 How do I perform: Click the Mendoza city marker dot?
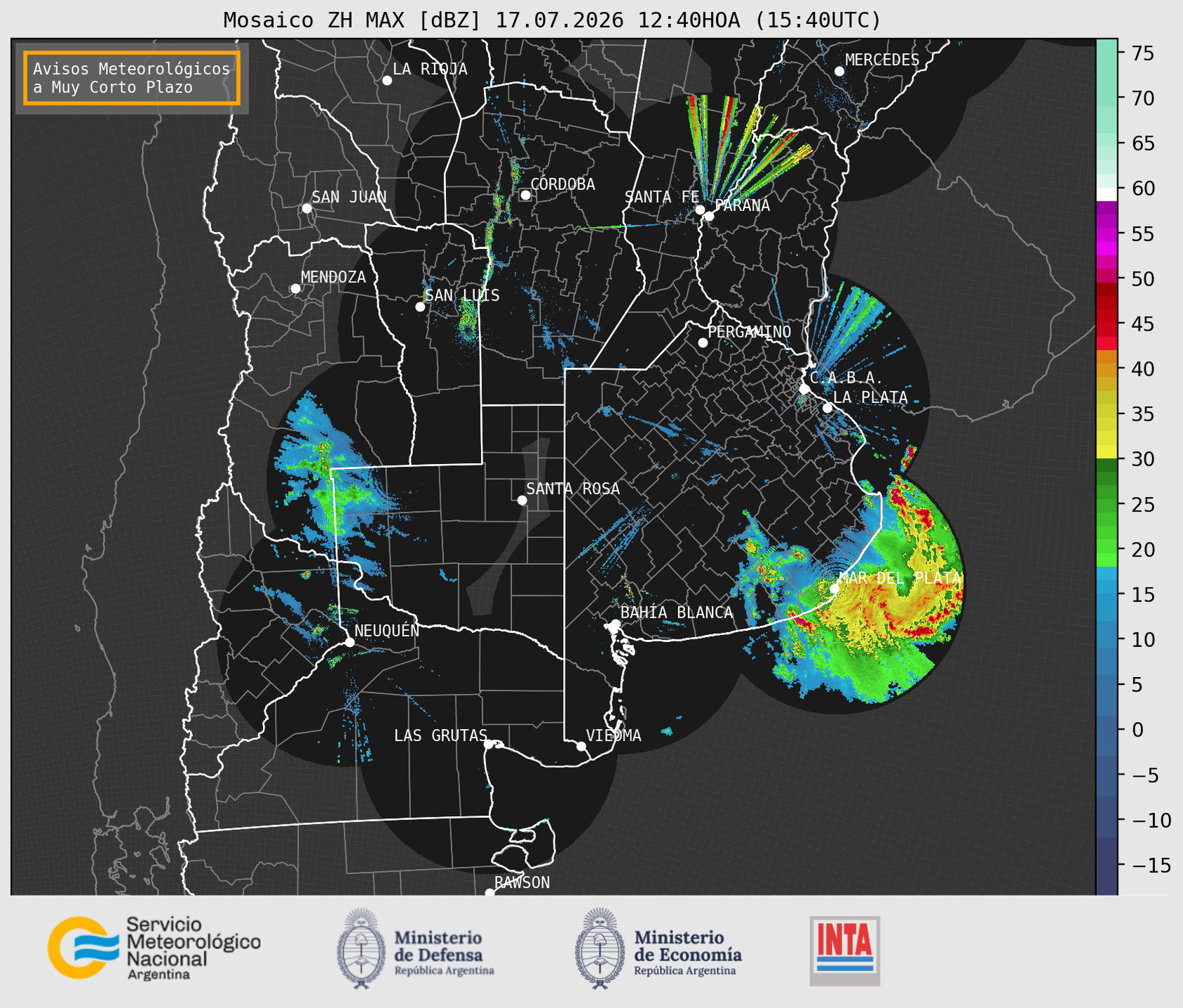(x=295, y=289)
